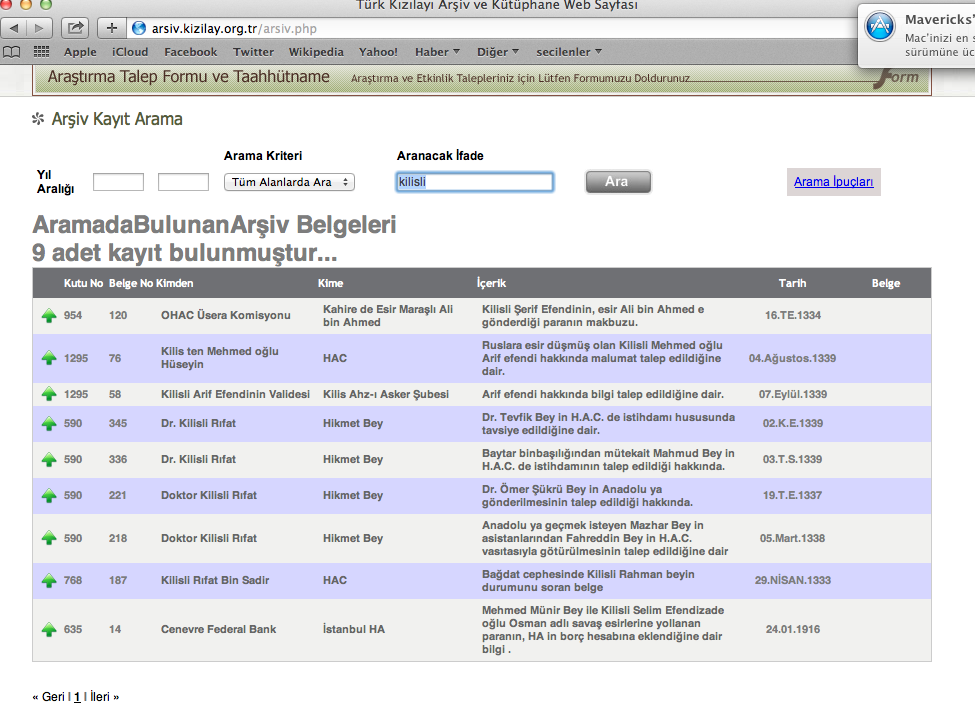Click green arrow for record 635 / 14
This screenshot has width=975, height=703.
tap(49, 630)
